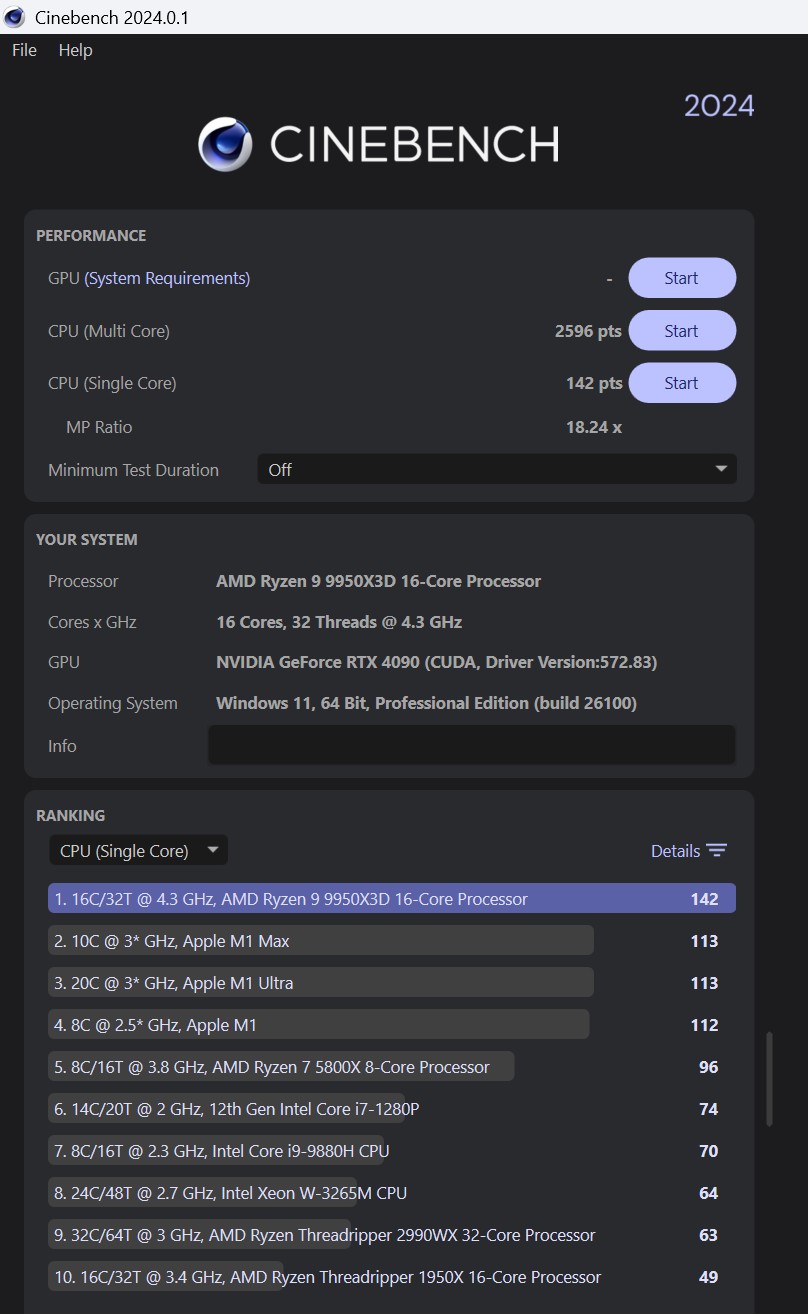808x1314 pixels.
Task: Select the Ryzen 9 9950X3D ranking entry
Action: (x=391, y=899)
